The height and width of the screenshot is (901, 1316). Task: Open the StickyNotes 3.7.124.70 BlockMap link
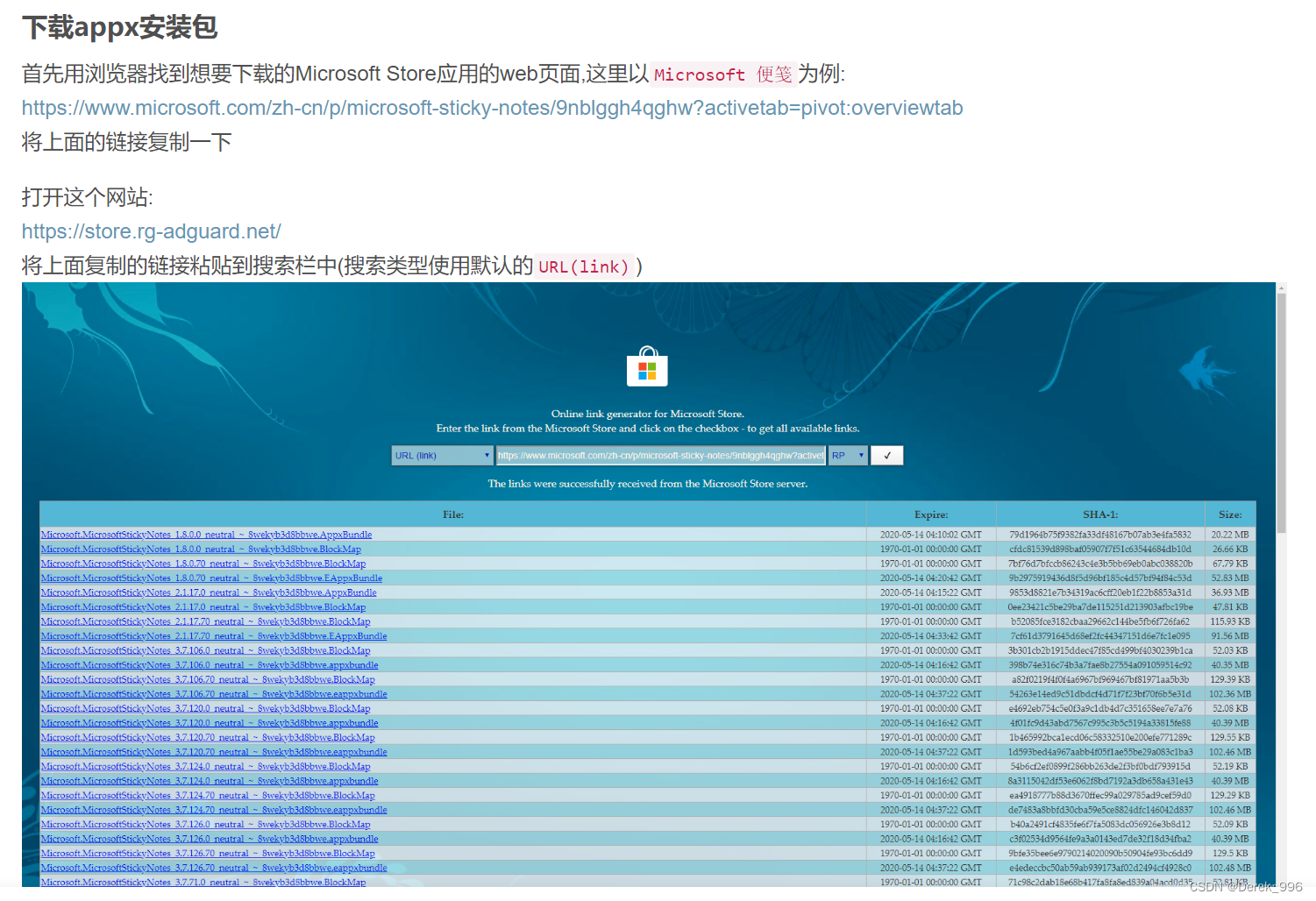tap(208, 795)
